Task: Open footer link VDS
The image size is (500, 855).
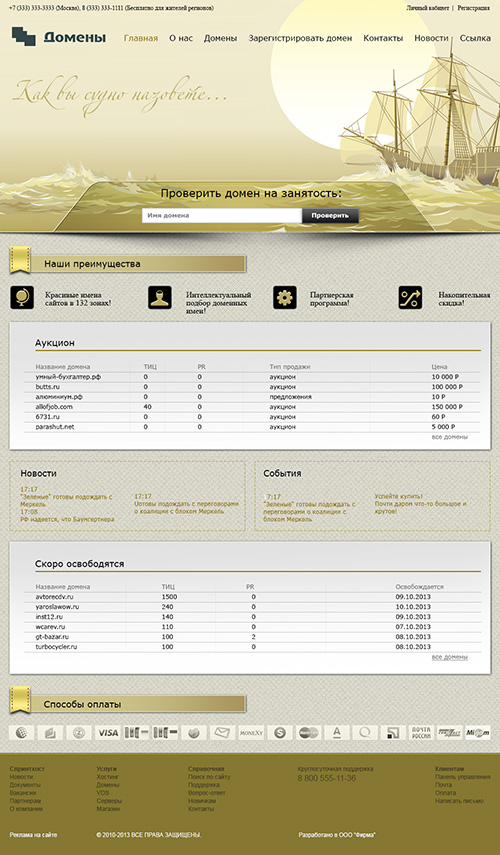Action: point(103,793)
